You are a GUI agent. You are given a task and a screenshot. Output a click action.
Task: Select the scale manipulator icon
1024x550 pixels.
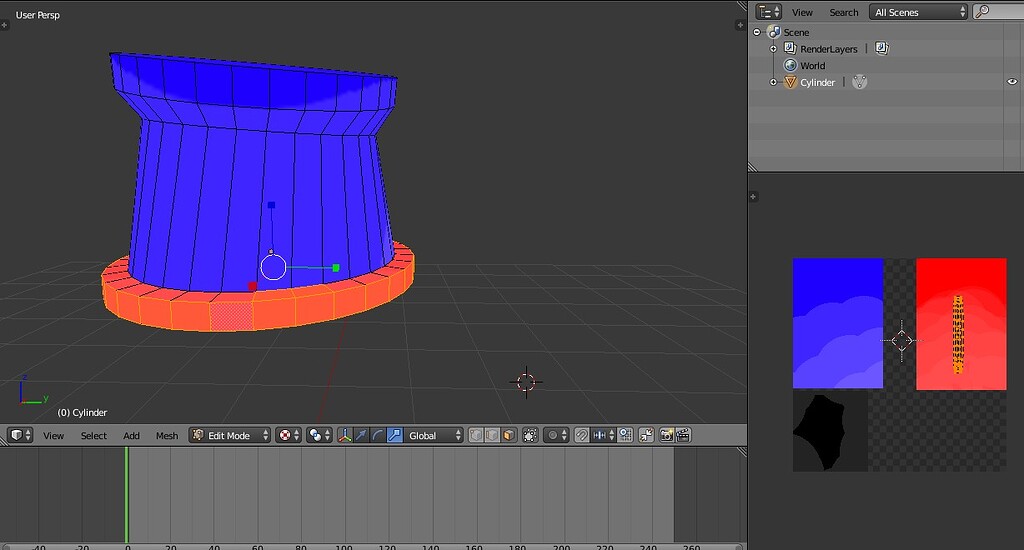394,435
